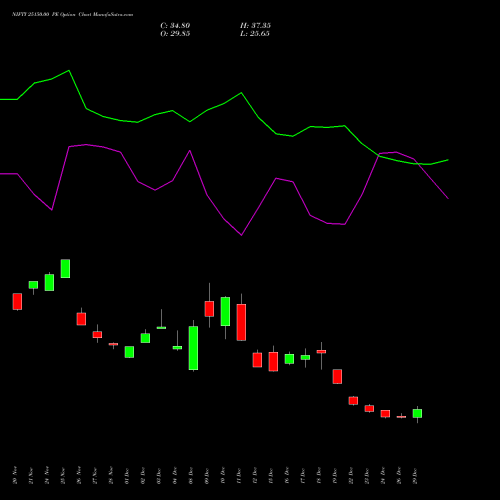The width and height of the screenshot is (500, 500).
Task: Click the 19 Dec date axis label
Action: click(335, 475)
